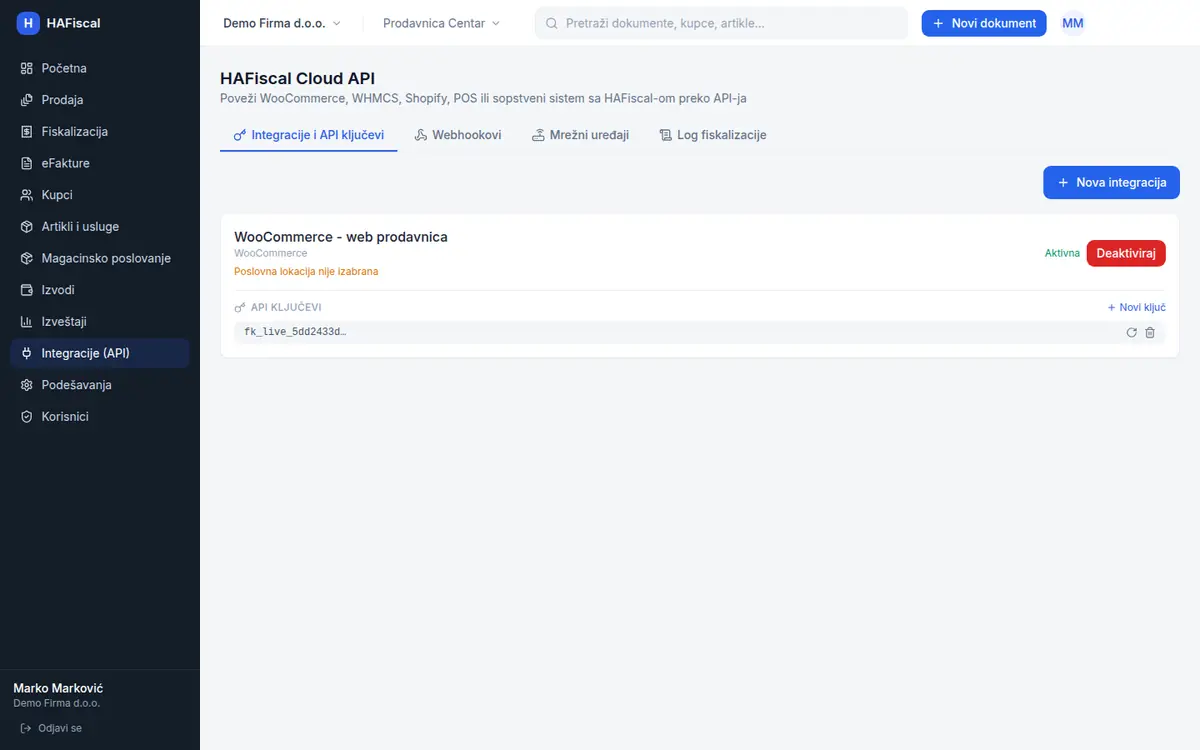Switch to the Webhookovi tab

click(x=458, y=135)
